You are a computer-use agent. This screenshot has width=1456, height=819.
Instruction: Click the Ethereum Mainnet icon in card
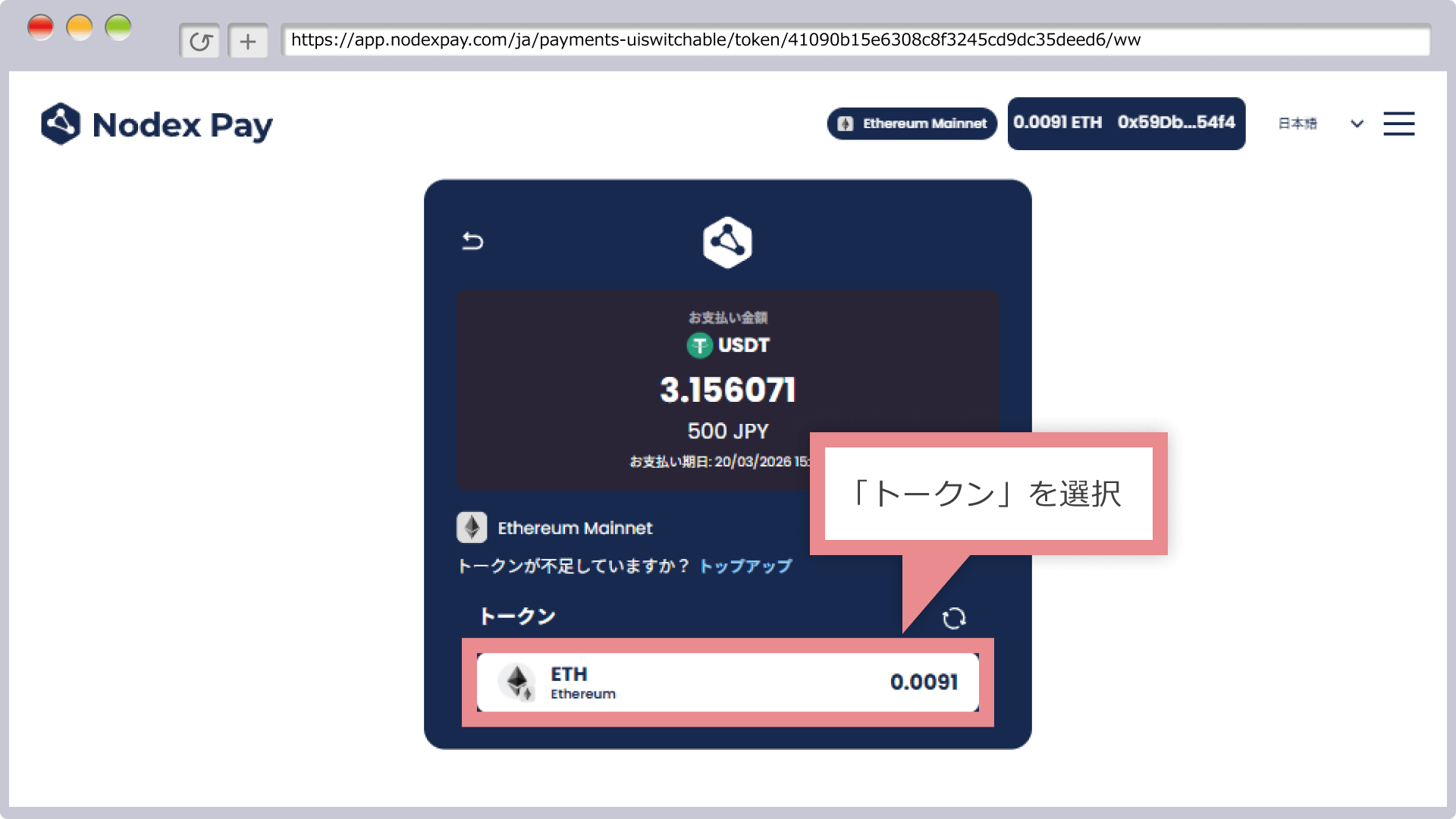coord(472,527)
